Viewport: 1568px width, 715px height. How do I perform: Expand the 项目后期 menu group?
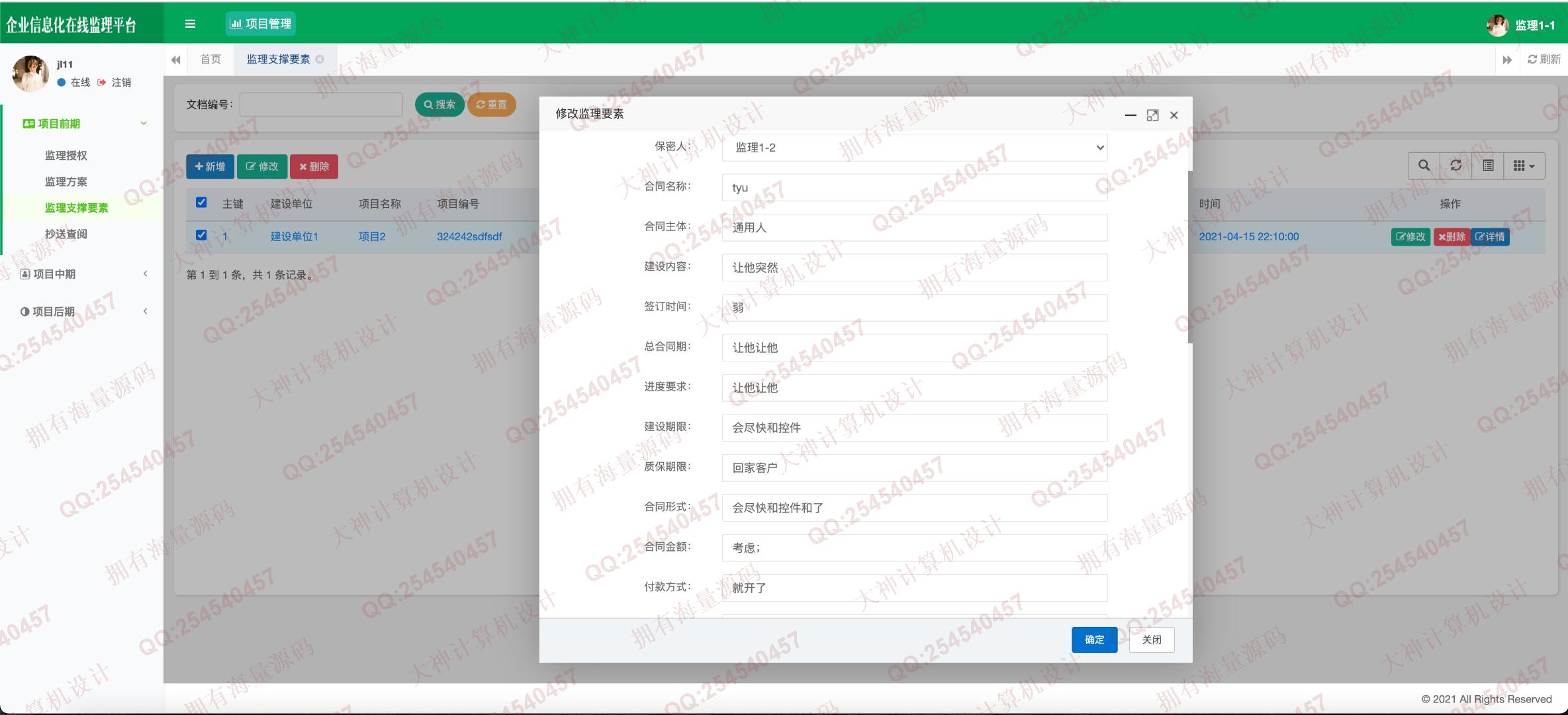pyautogui.click(x=83, y=312)
